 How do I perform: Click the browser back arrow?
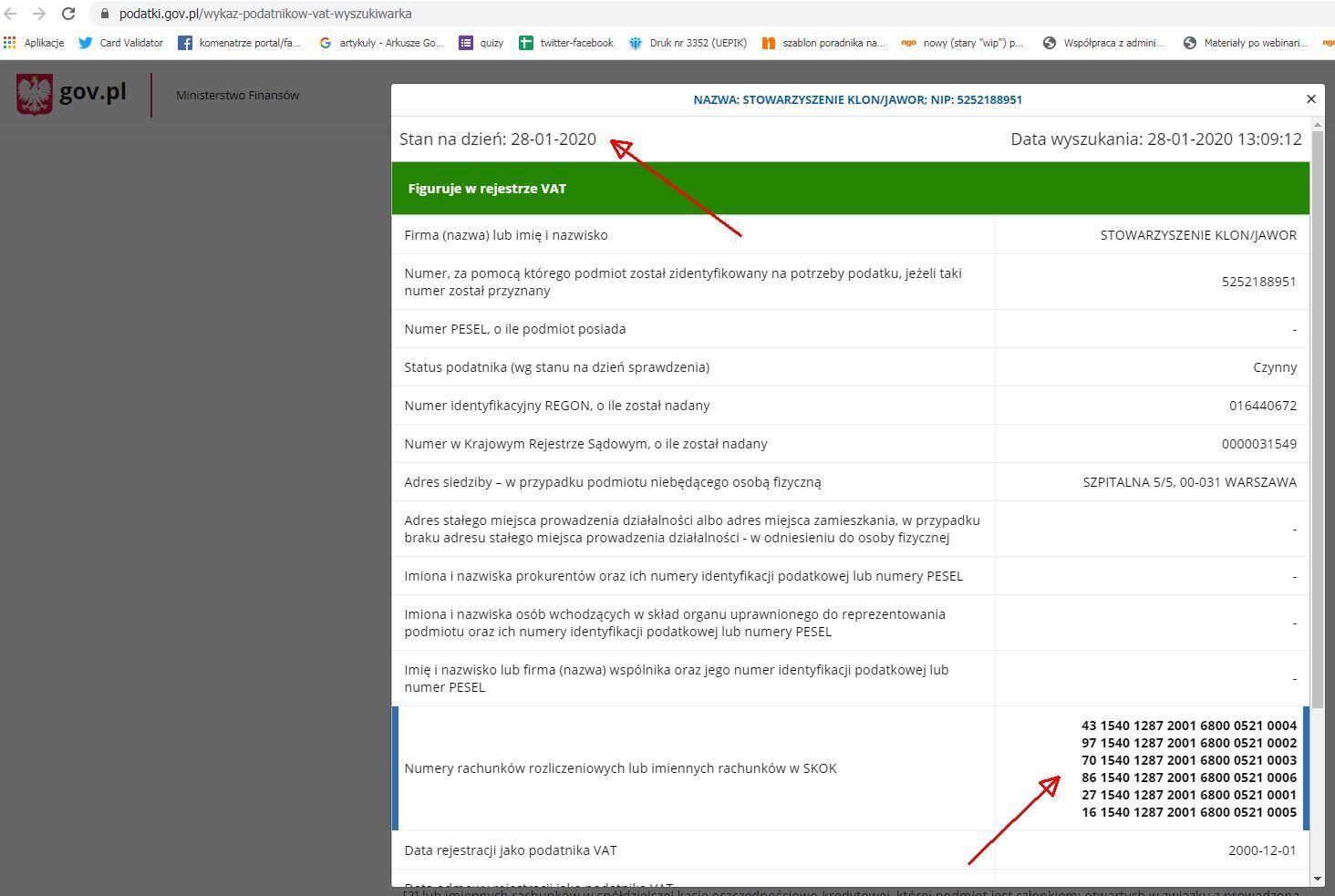pos(11,14)
